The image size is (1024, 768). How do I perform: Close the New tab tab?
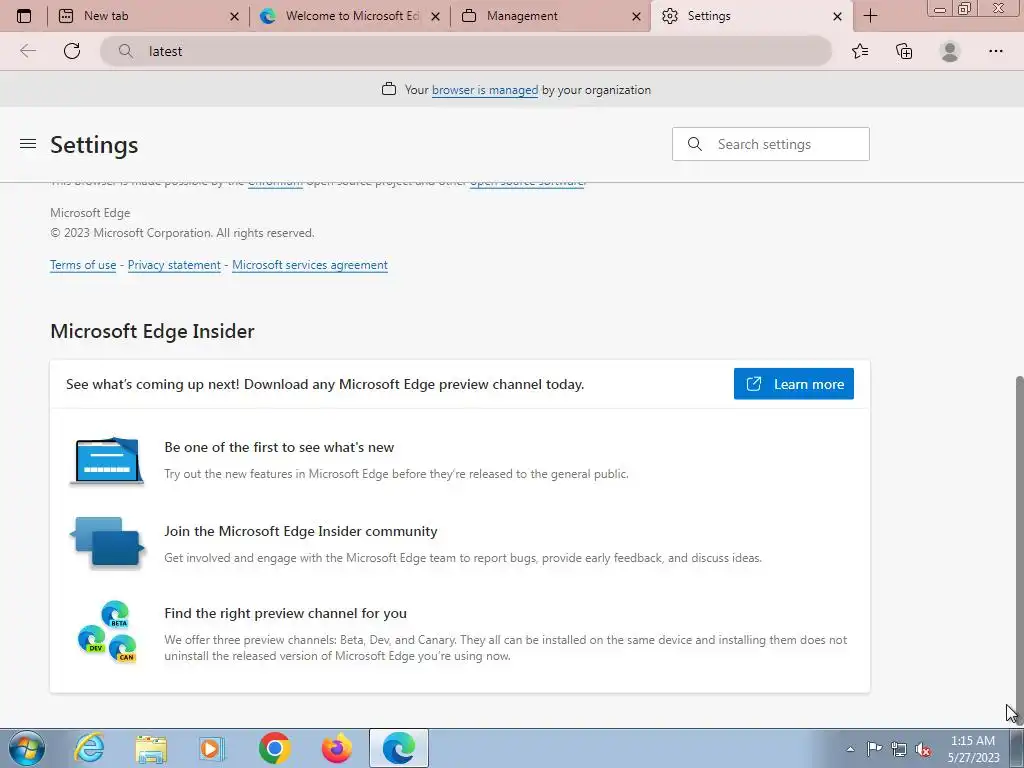pyautogui.click(x=234, y=16)
